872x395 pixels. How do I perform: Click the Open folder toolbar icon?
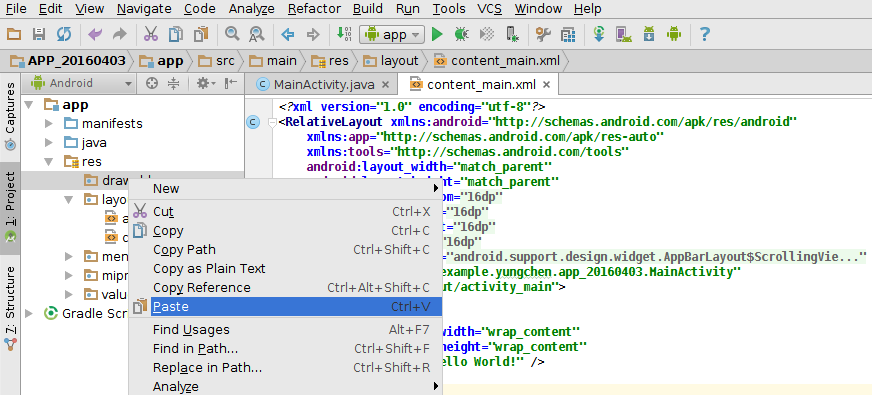[13, 34]
